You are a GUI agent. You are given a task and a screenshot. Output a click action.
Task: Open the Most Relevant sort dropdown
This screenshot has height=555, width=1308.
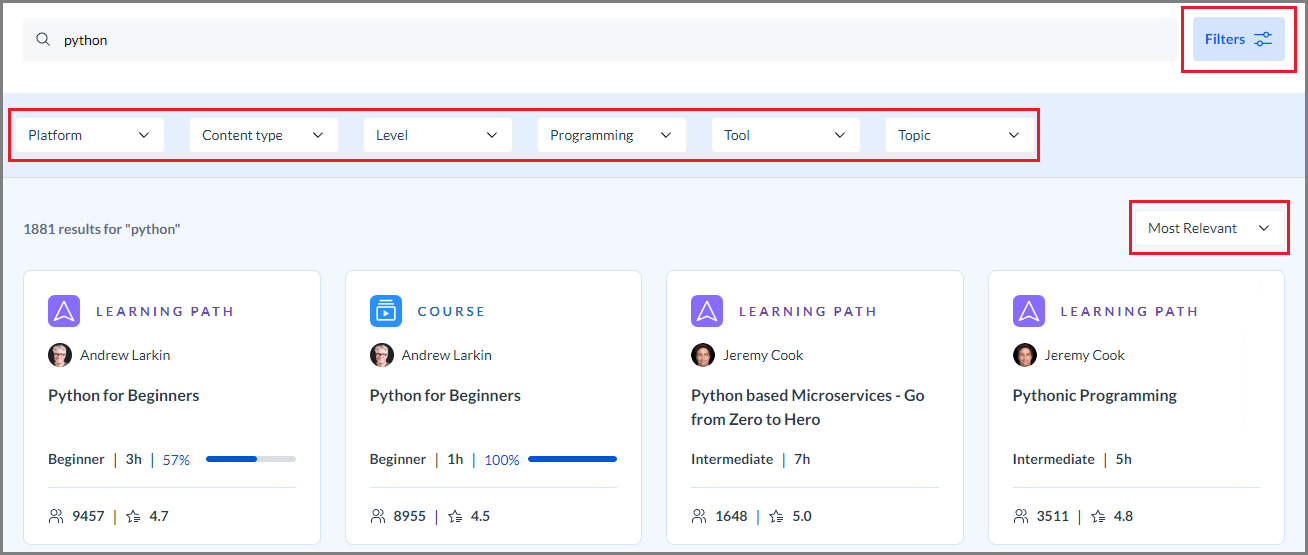pos(1210,228)
